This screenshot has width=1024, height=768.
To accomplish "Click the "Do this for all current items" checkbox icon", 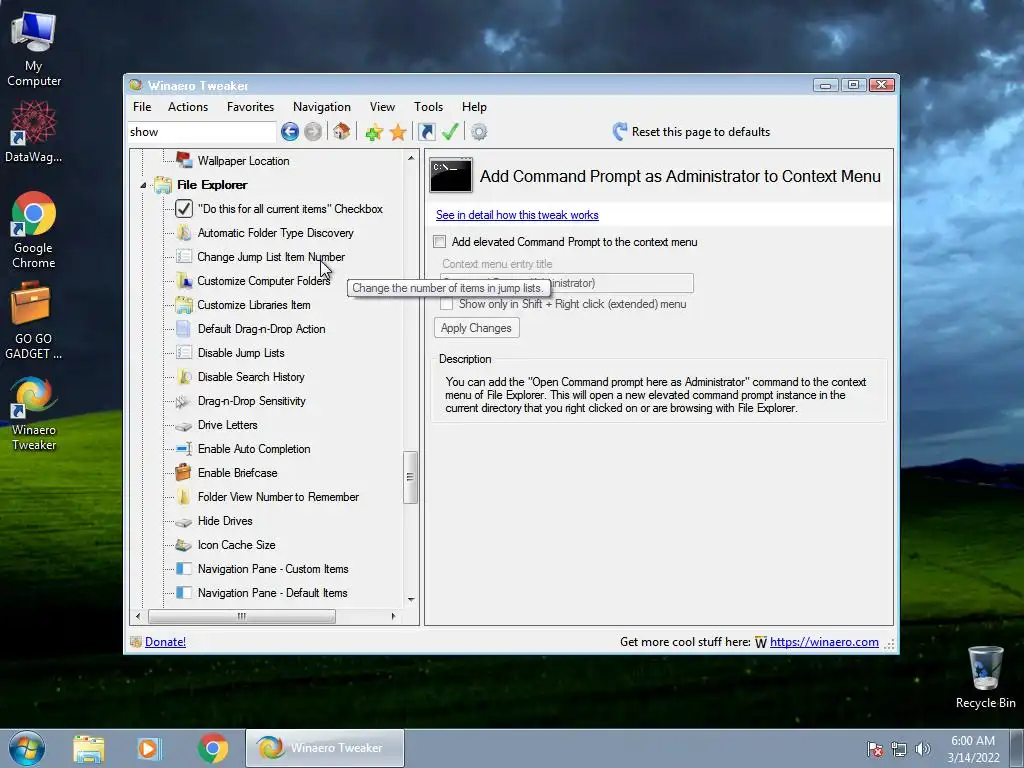I will [184, 209].
